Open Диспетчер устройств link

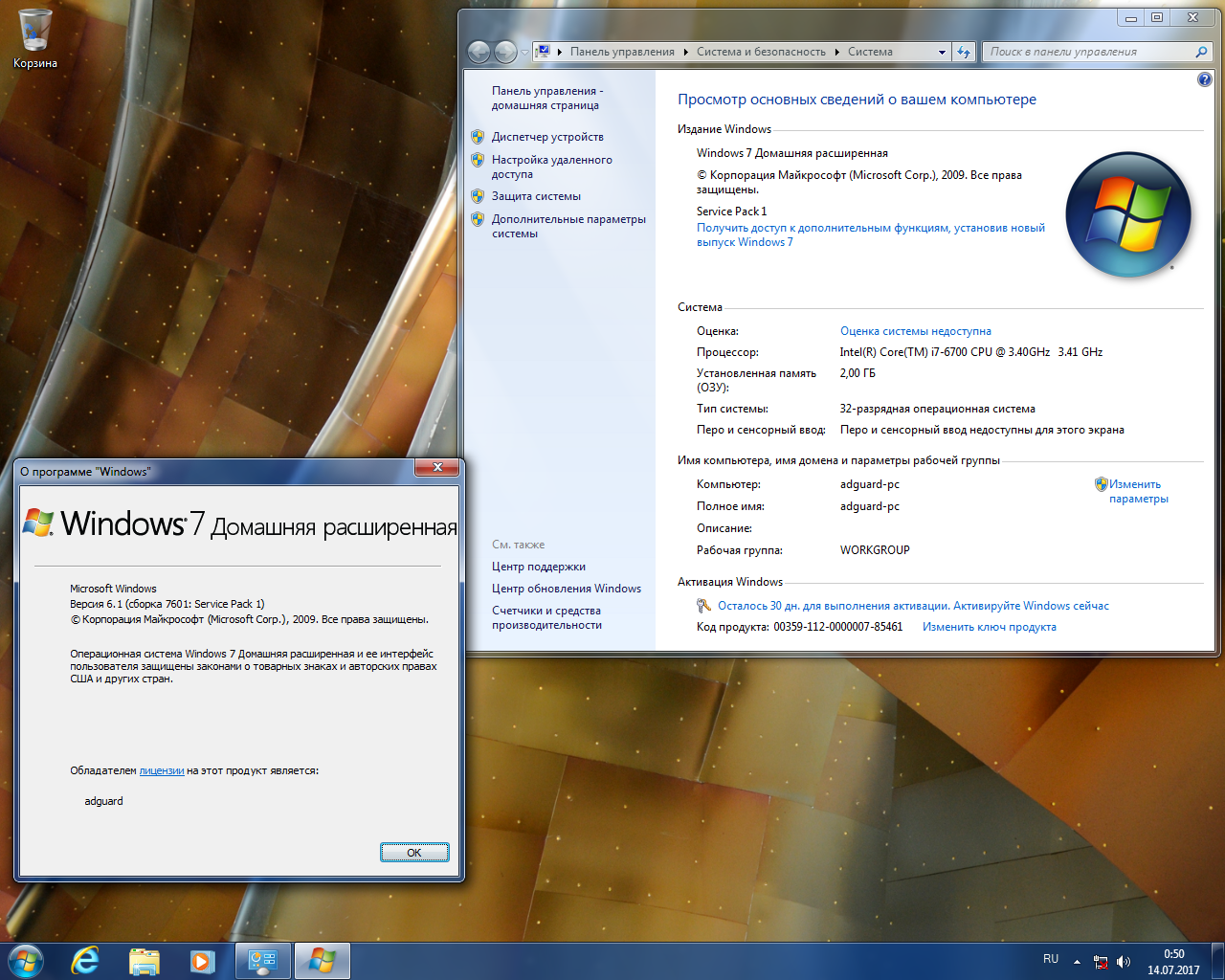coord(547,137)
